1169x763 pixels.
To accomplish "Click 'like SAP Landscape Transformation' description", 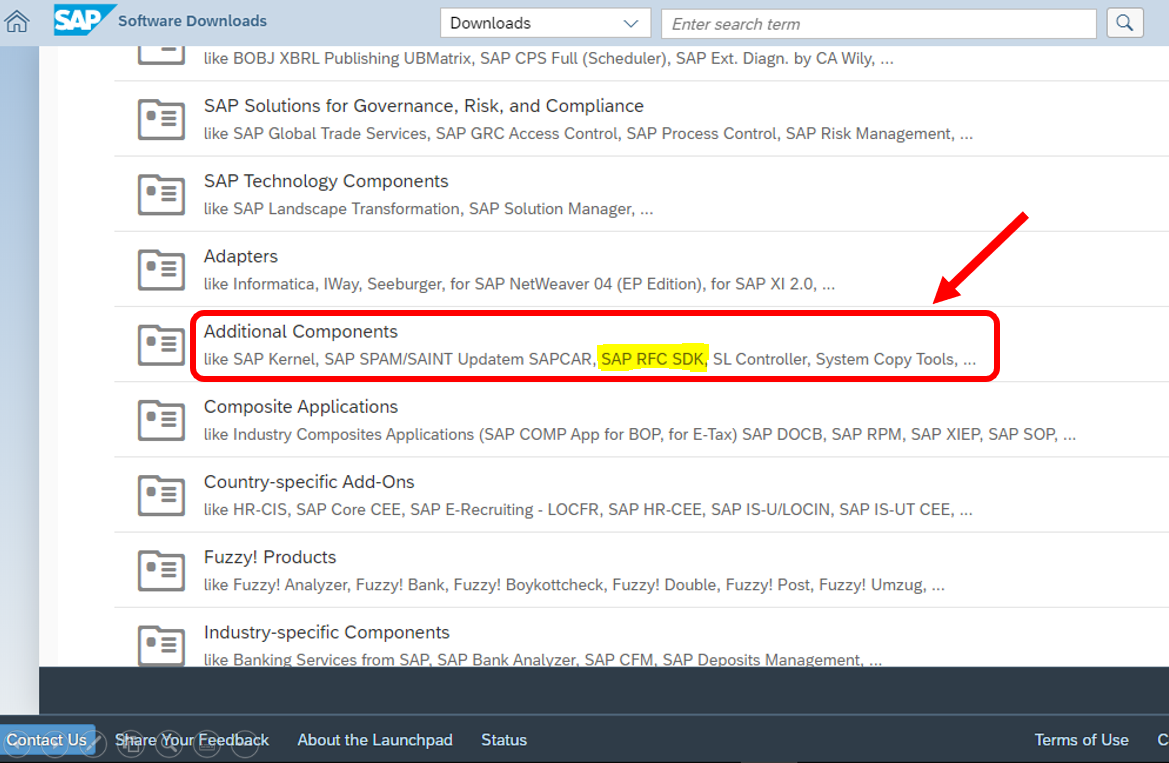I will (429, 209).
